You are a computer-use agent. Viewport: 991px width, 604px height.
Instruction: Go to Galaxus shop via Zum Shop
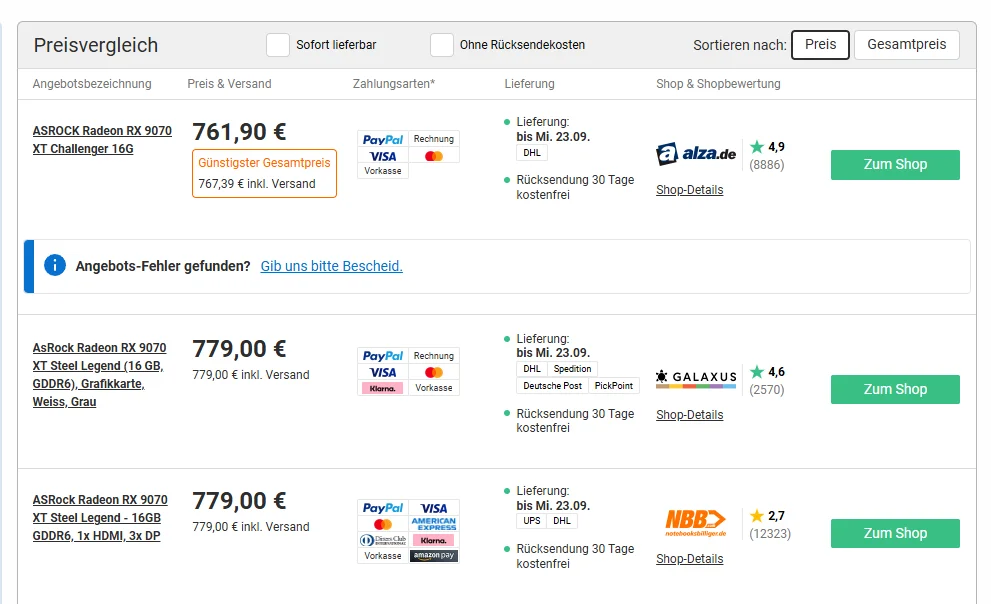895,389
